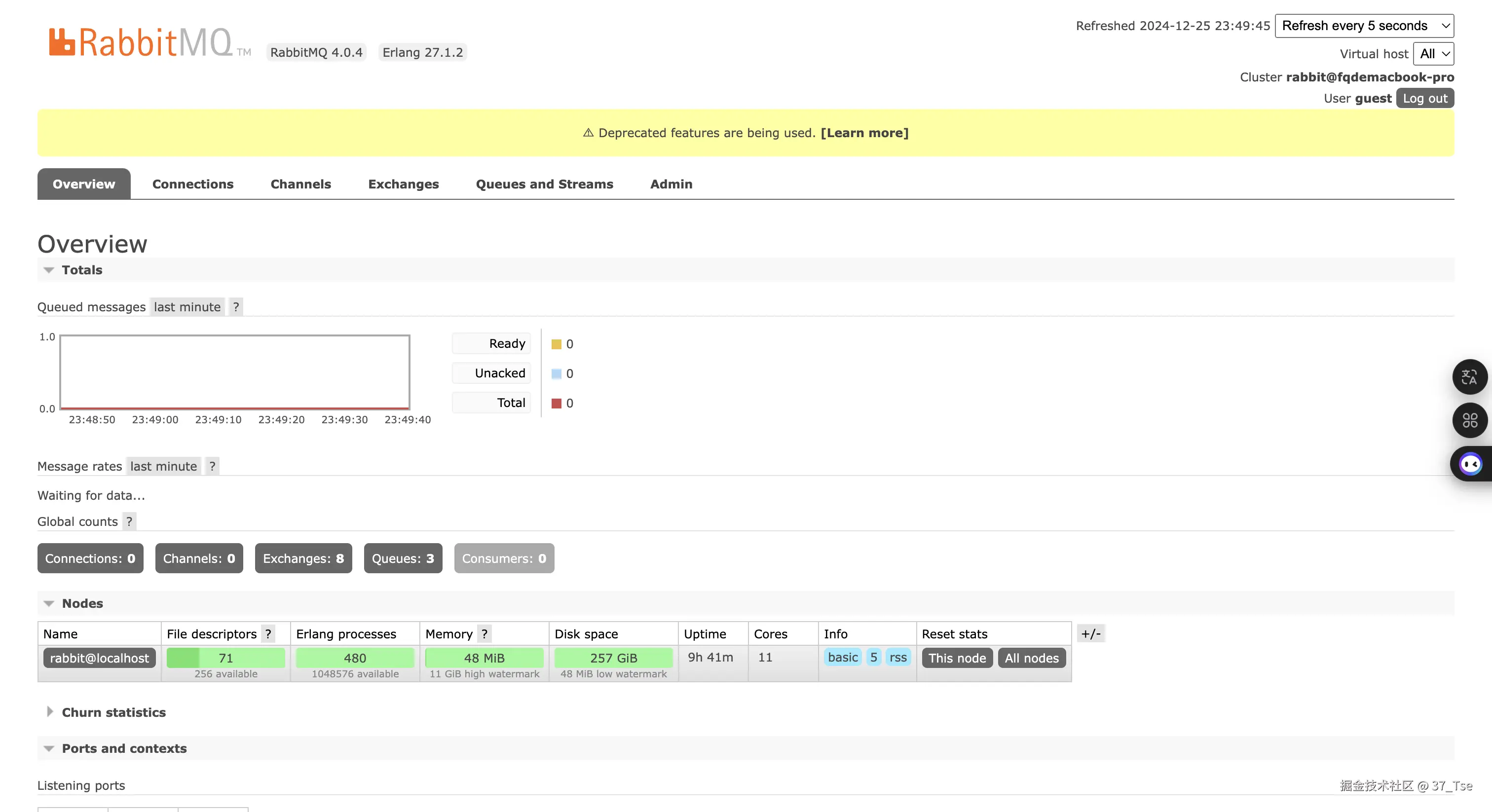The width and height of the screenshot is (1492, 812).
Task: Click the four-squares apps floating icon
Action: click(x=1469, y=420)
